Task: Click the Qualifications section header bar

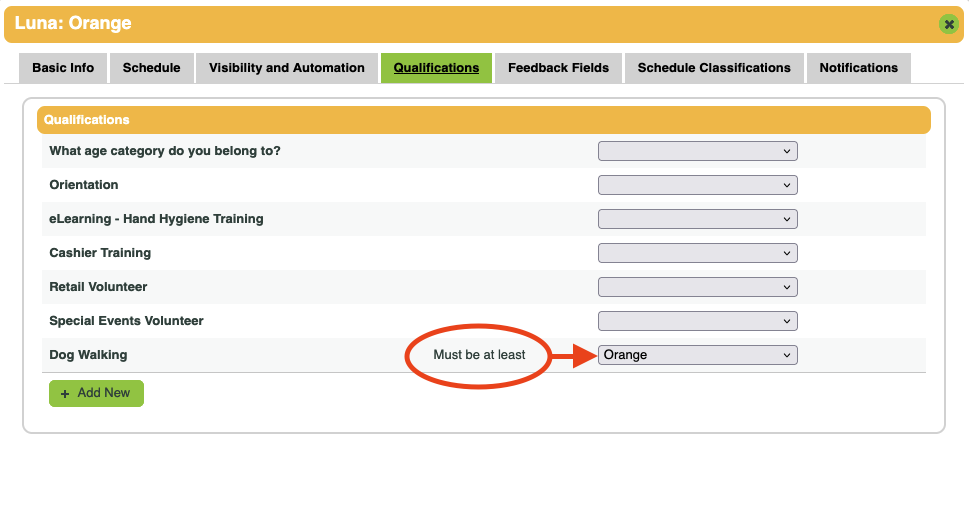Action: pos(483,120)
